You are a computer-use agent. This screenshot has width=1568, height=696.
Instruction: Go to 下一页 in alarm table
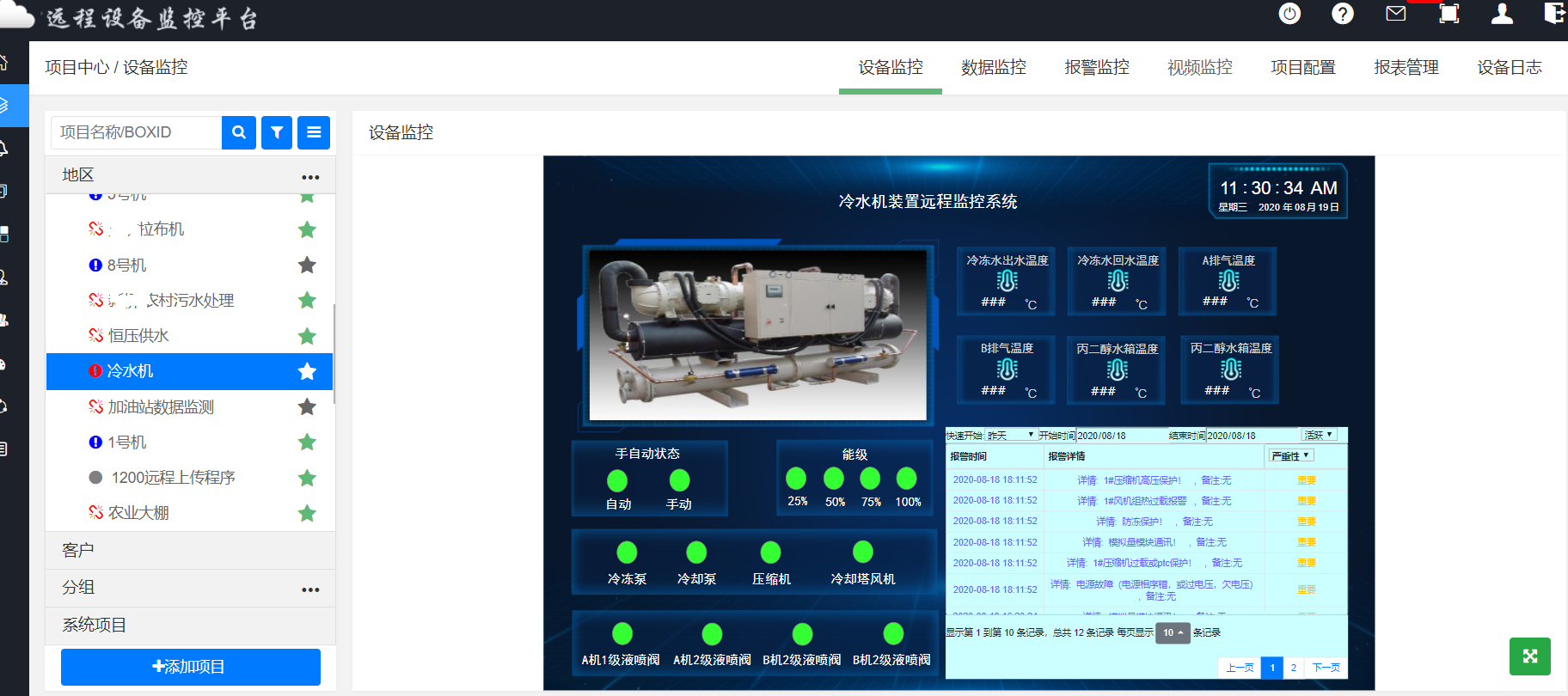pos(1326,668)
